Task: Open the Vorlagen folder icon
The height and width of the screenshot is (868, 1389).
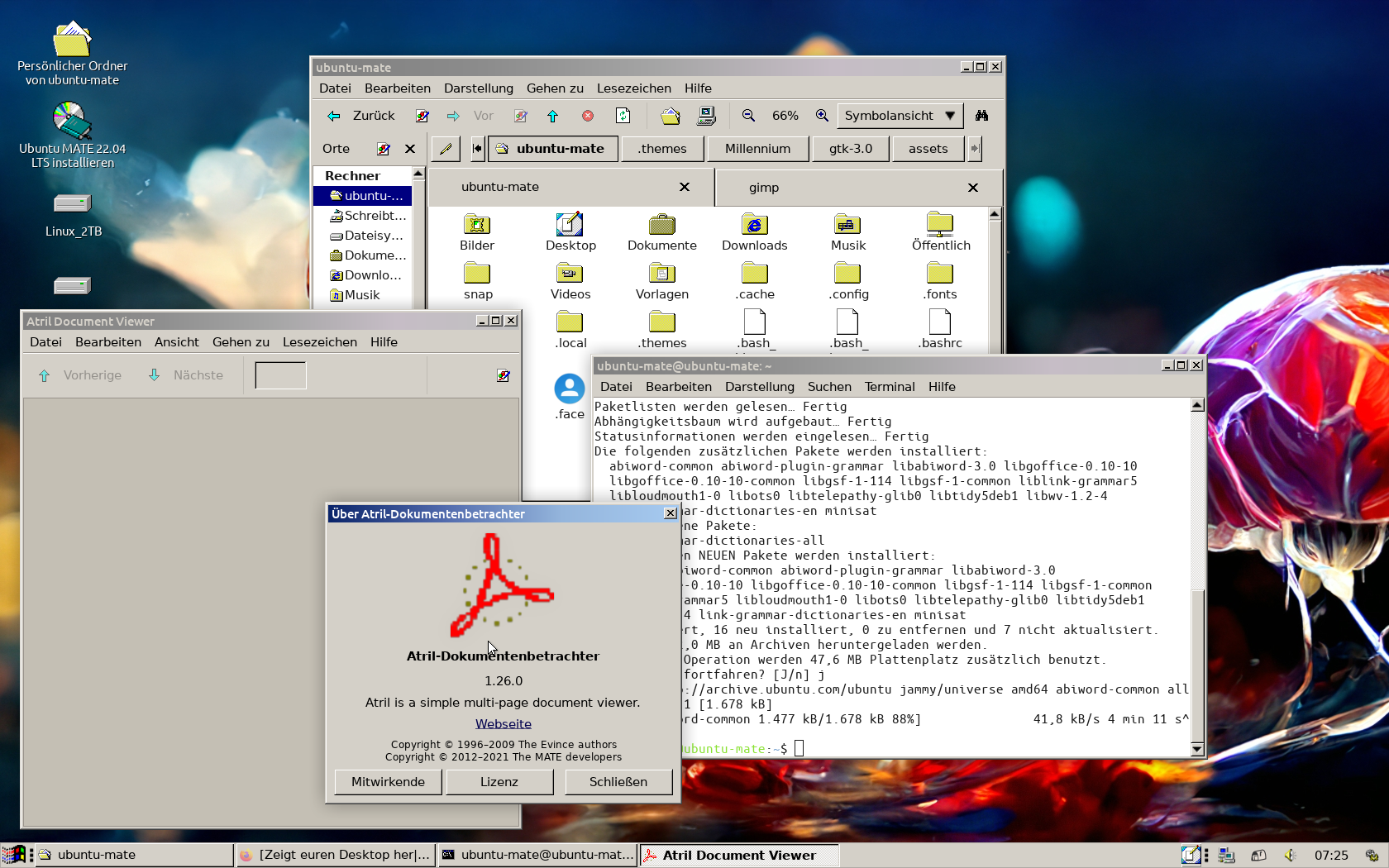Action: (x=662, y=273)
